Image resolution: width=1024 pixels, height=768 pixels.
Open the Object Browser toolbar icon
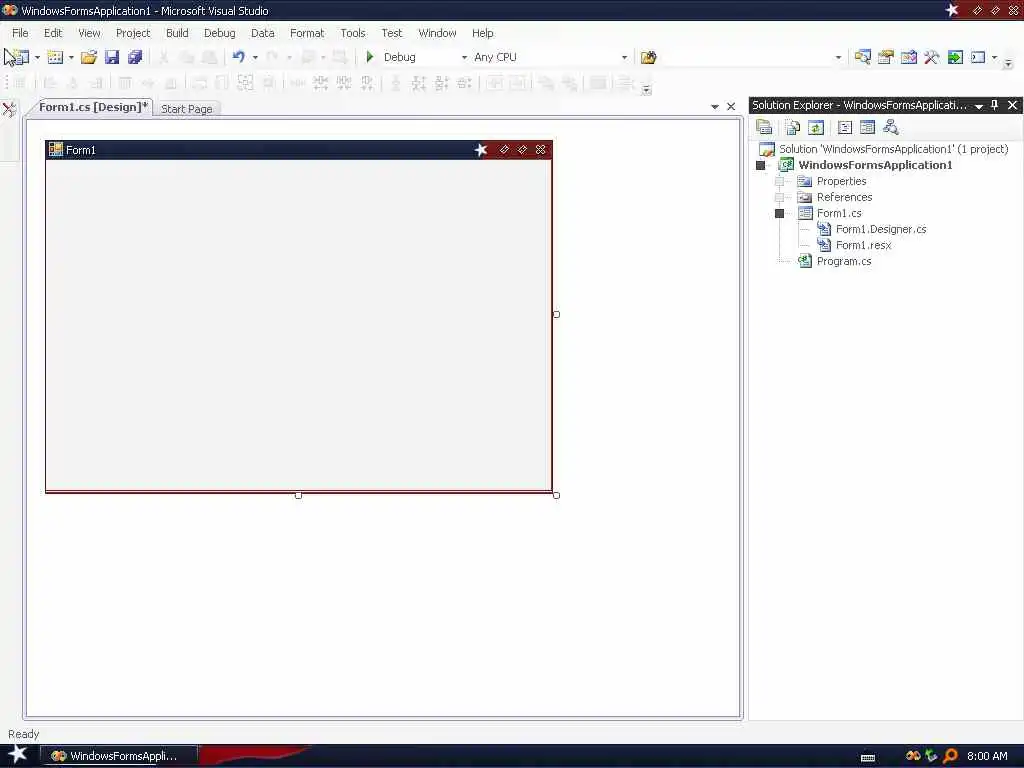click(x=908, y=57)
